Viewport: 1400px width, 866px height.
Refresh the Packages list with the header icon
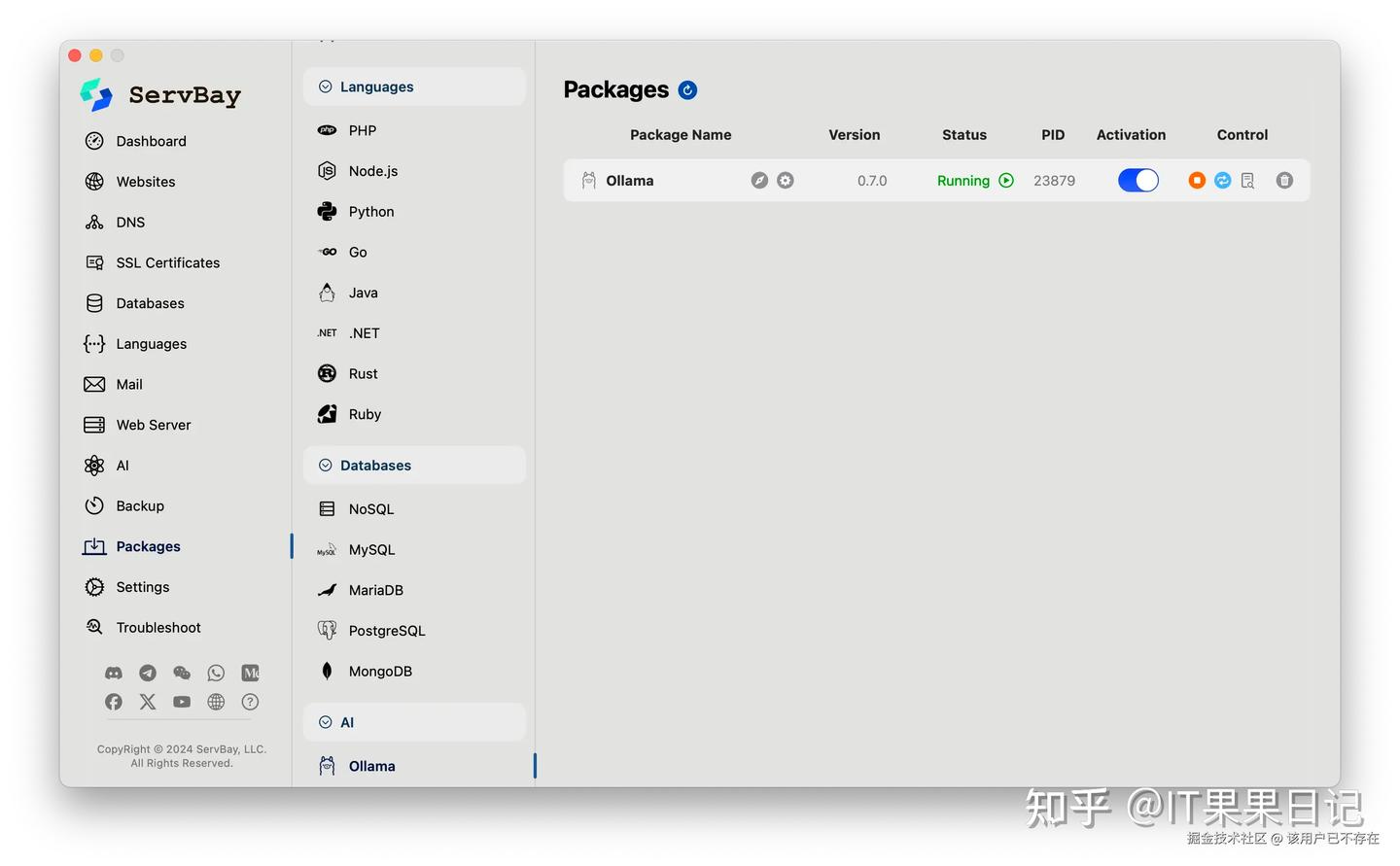687,90
